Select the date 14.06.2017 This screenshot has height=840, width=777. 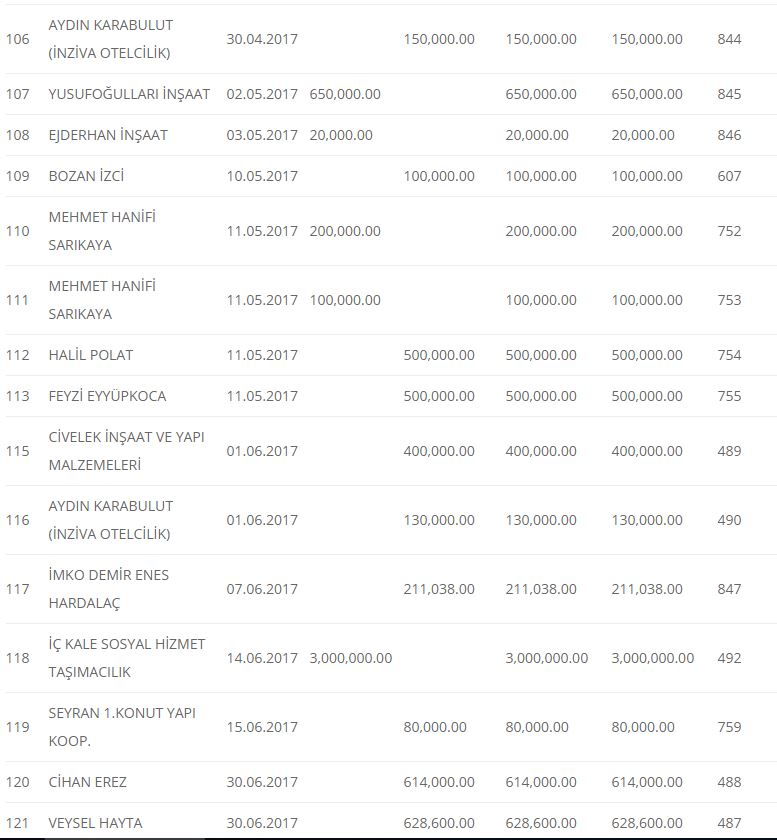tap(262, 658)
